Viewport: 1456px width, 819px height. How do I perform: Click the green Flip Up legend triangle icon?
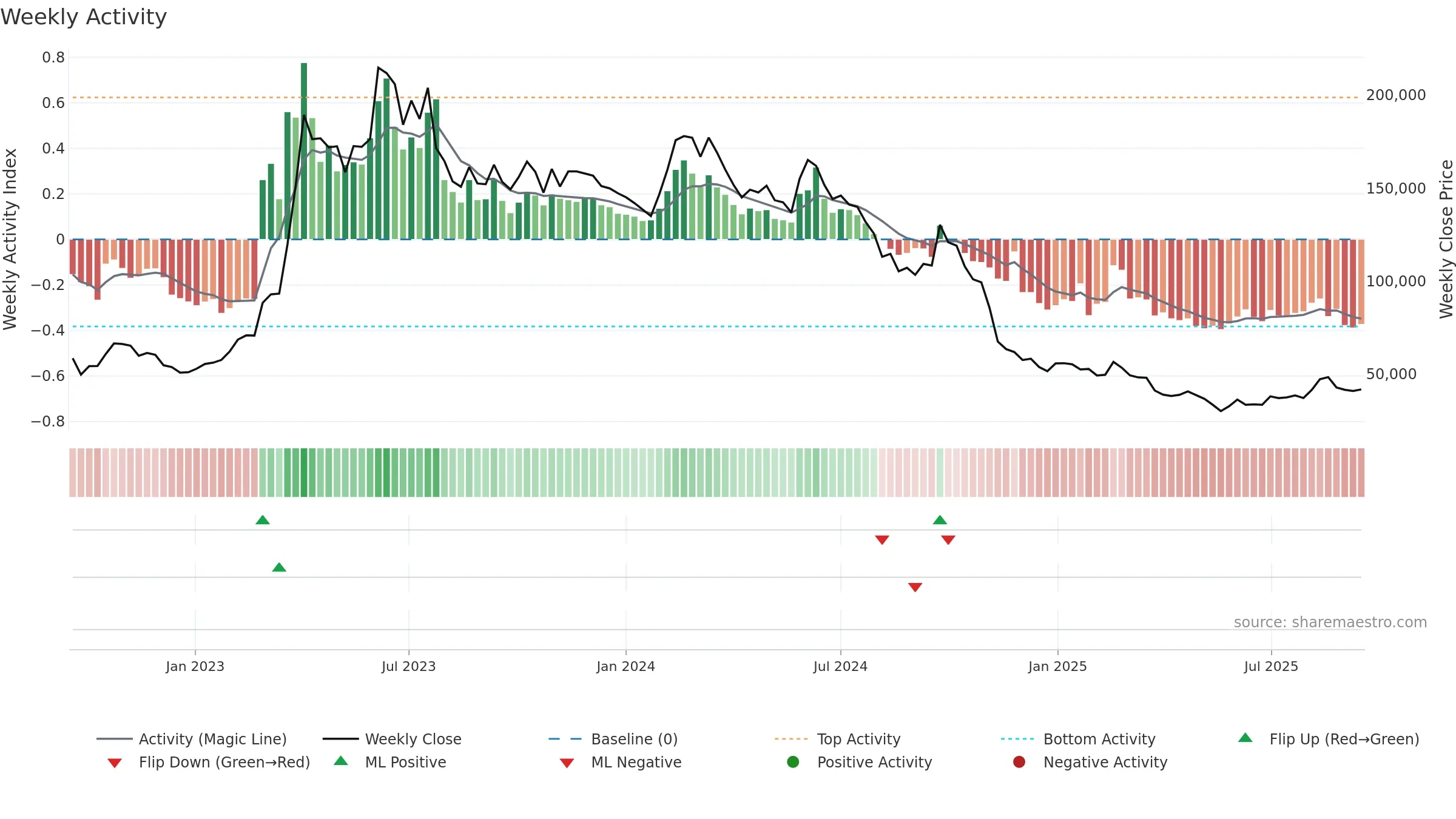pos(1245,738)
